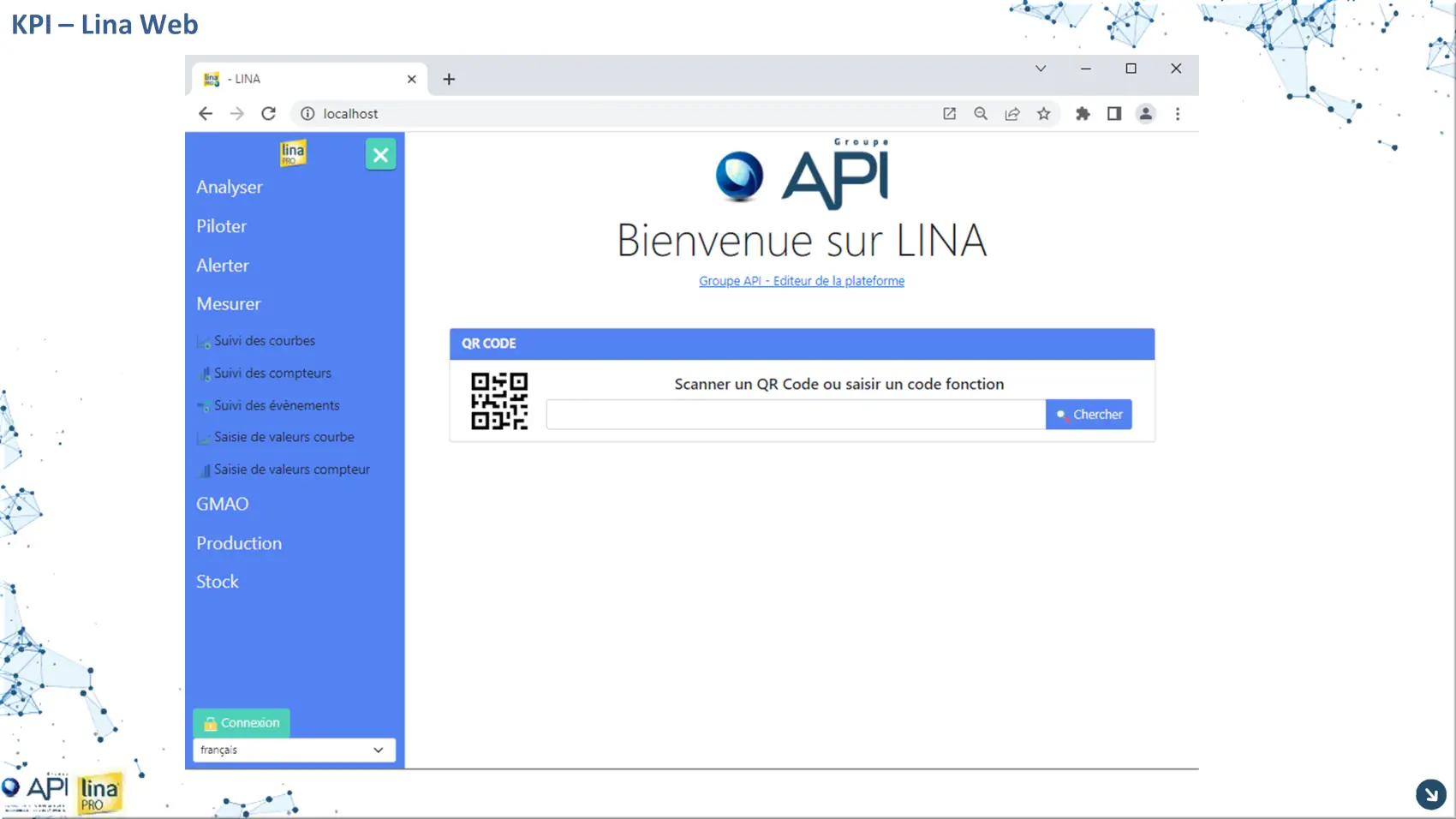
Task: Click the Saisie de valeurs compteur icon
Action: pyautogui.click(x=205, y=470)
